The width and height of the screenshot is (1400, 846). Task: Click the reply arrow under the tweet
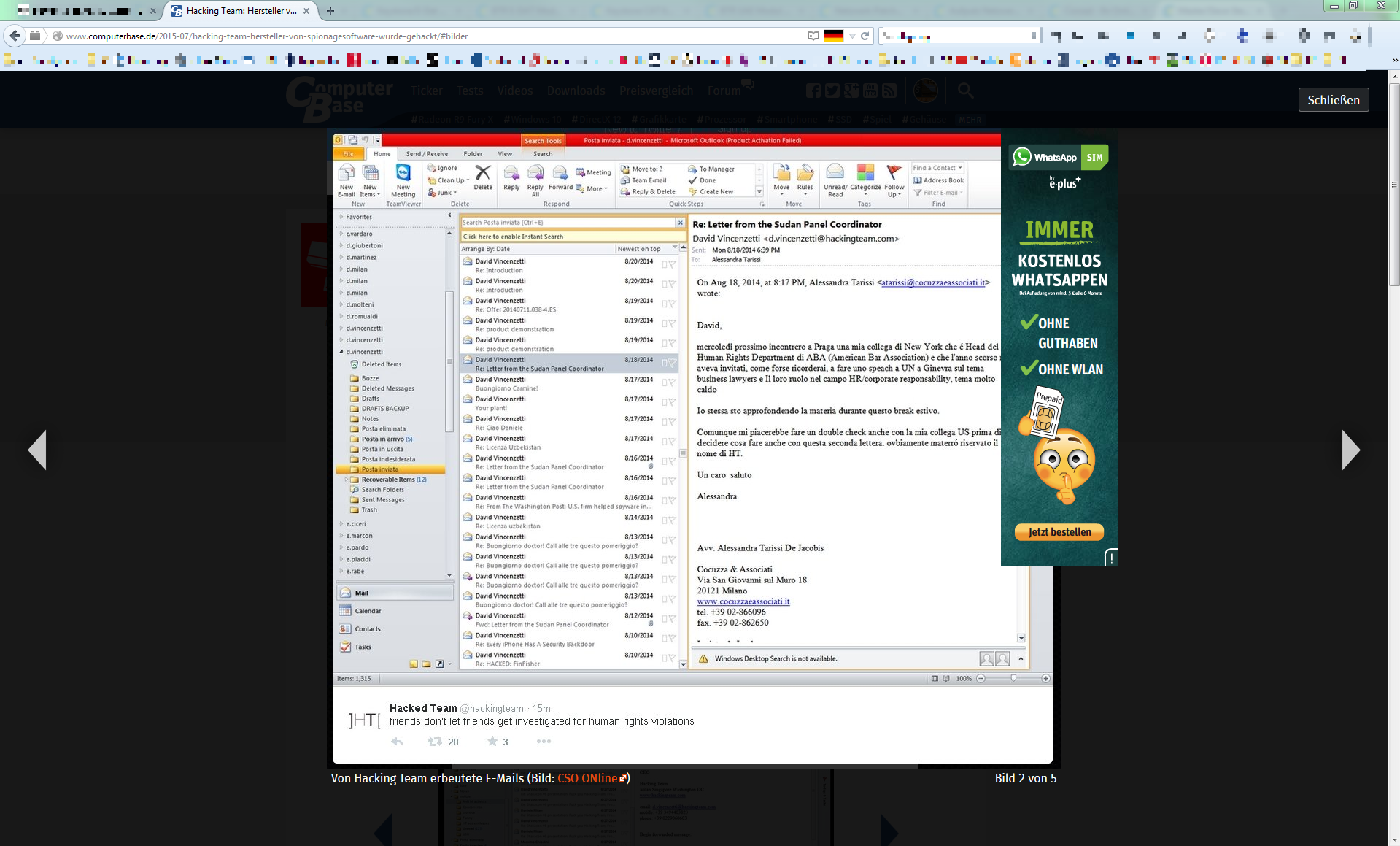click(397, 742)
